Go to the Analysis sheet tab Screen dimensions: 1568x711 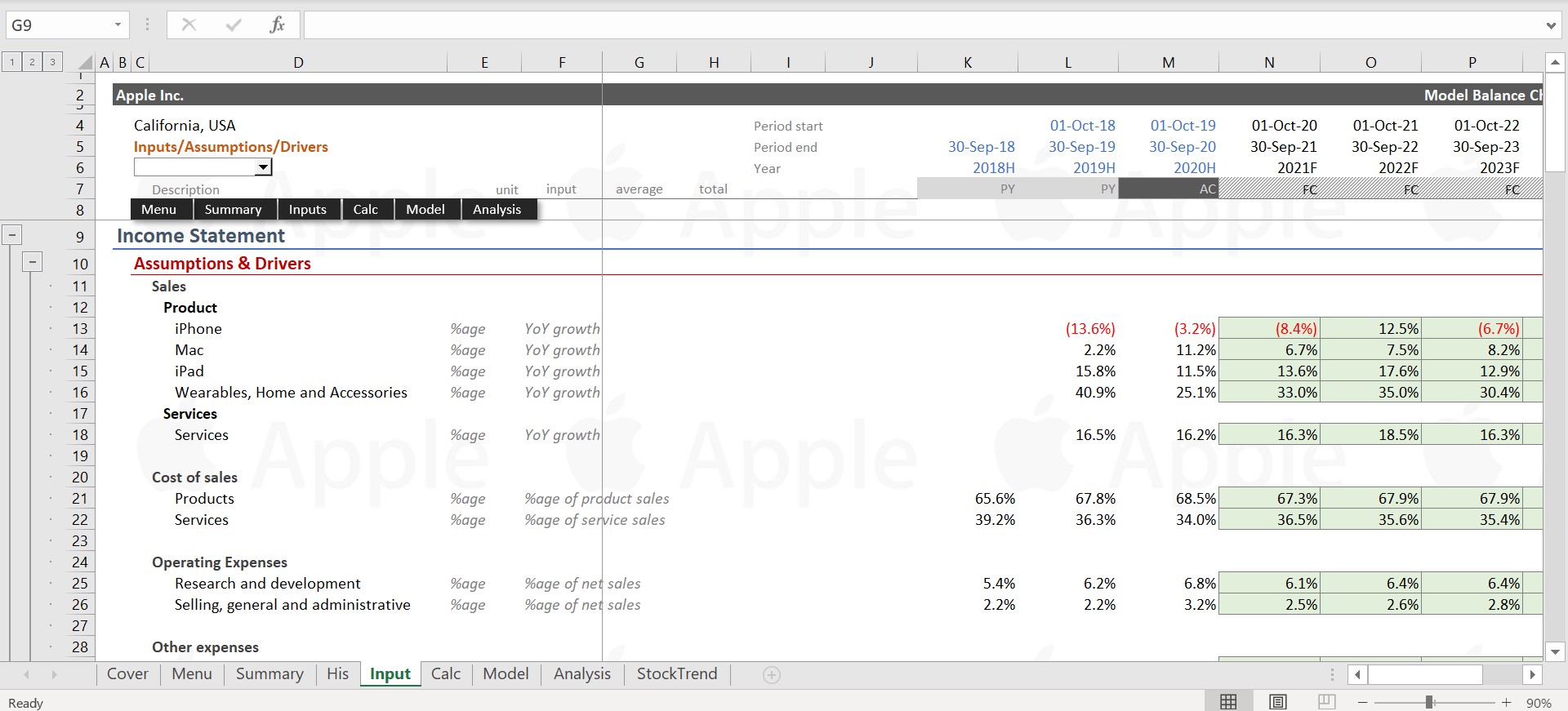[582, 673]
